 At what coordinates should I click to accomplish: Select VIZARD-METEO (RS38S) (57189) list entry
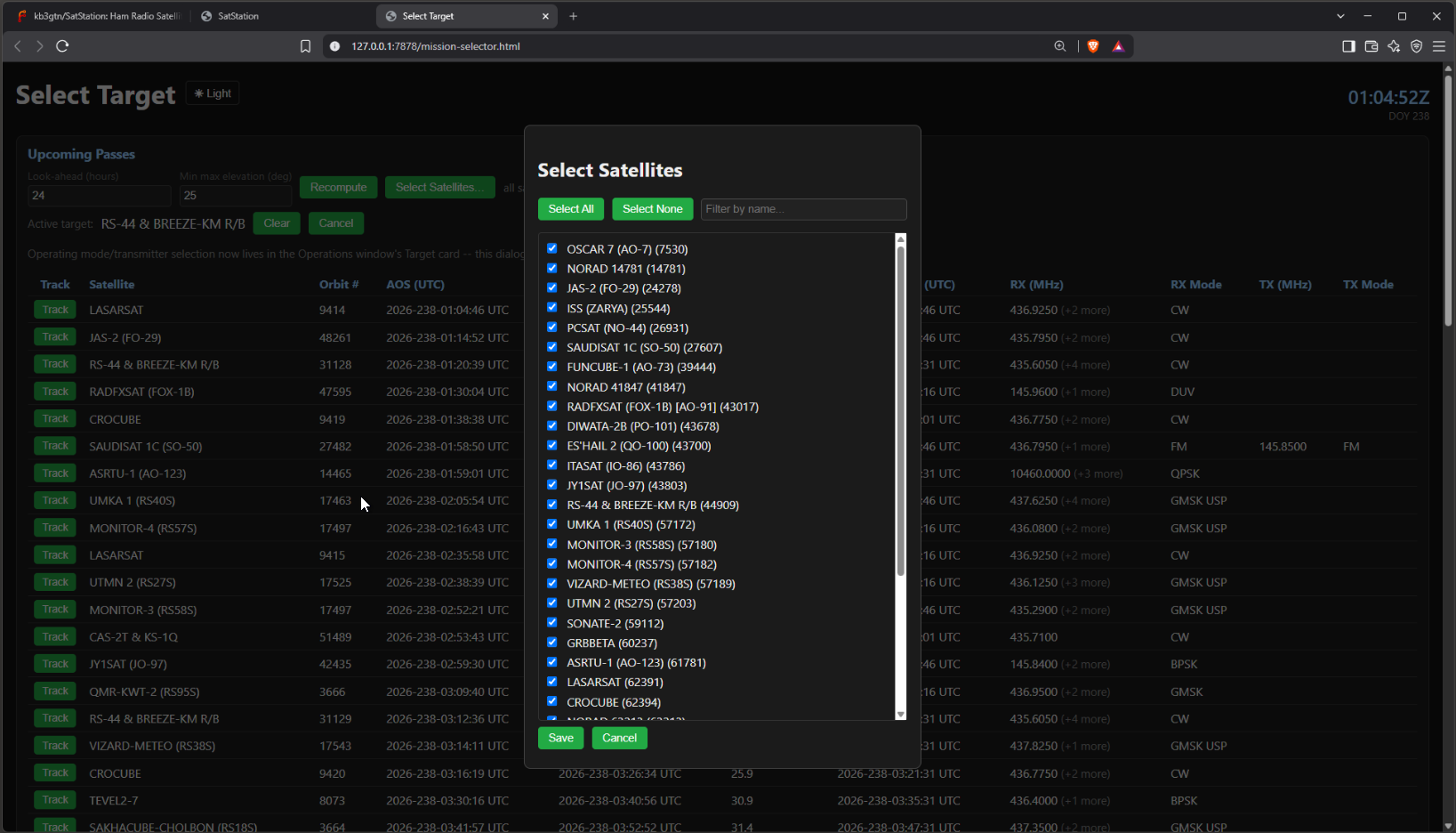[651, 584]
